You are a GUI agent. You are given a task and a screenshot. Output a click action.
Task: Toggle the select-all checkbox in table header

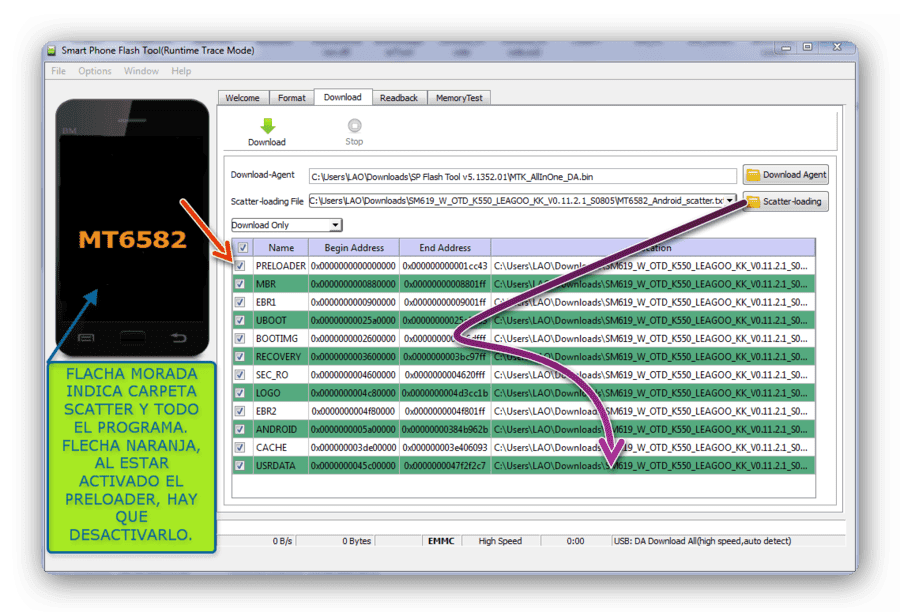[243, 248]
